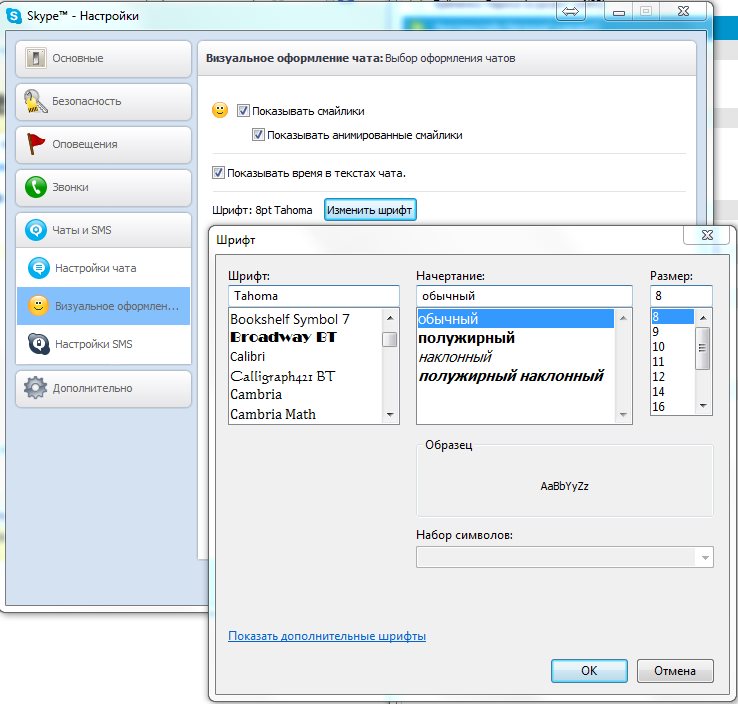Click the green phone icon beside Звонки
Image resolution: width=738 pixels, height=704 pixels.
(36, 187)
